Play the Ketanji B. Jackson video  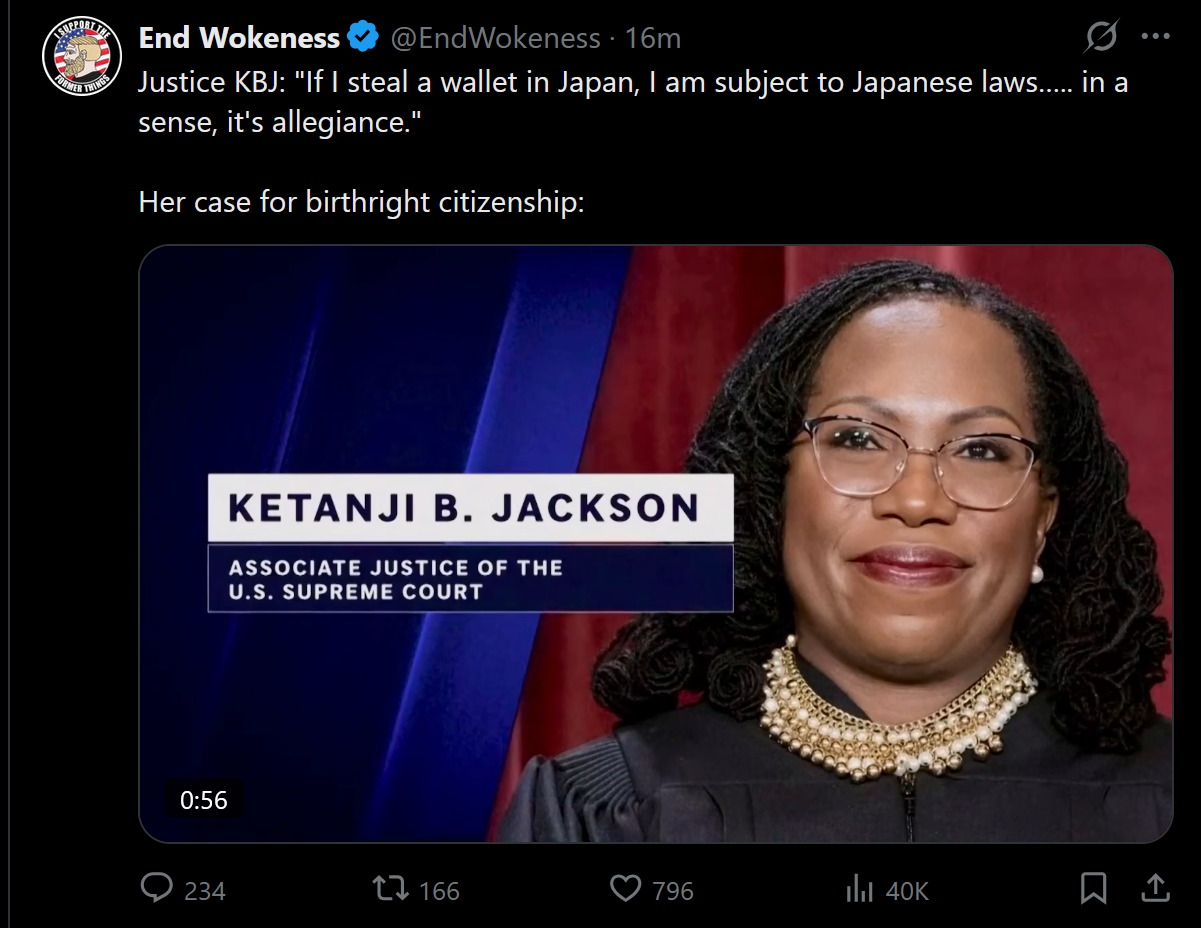pos(655,544)
